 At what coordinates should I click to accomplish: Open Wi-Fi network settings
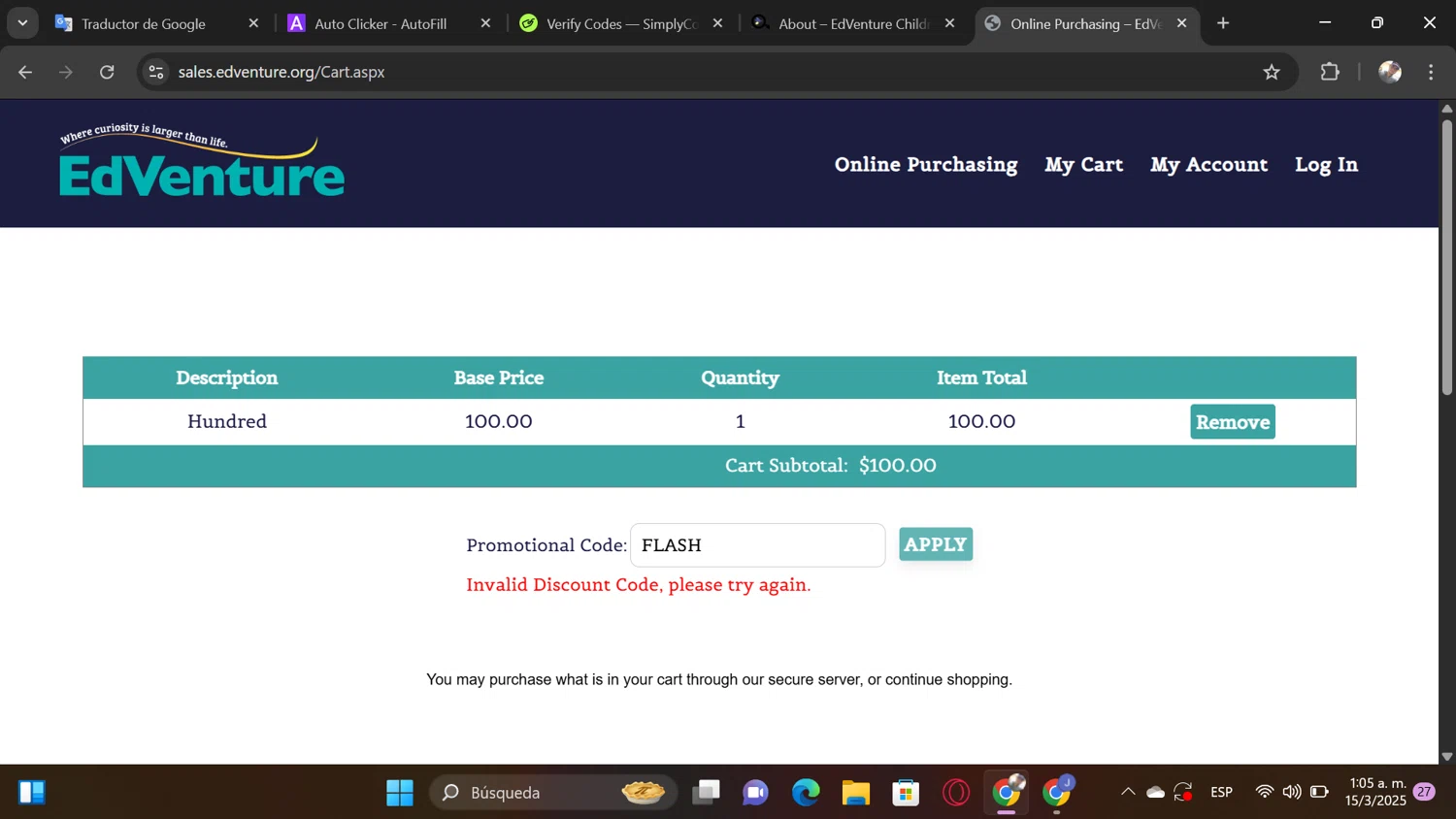1264,793
